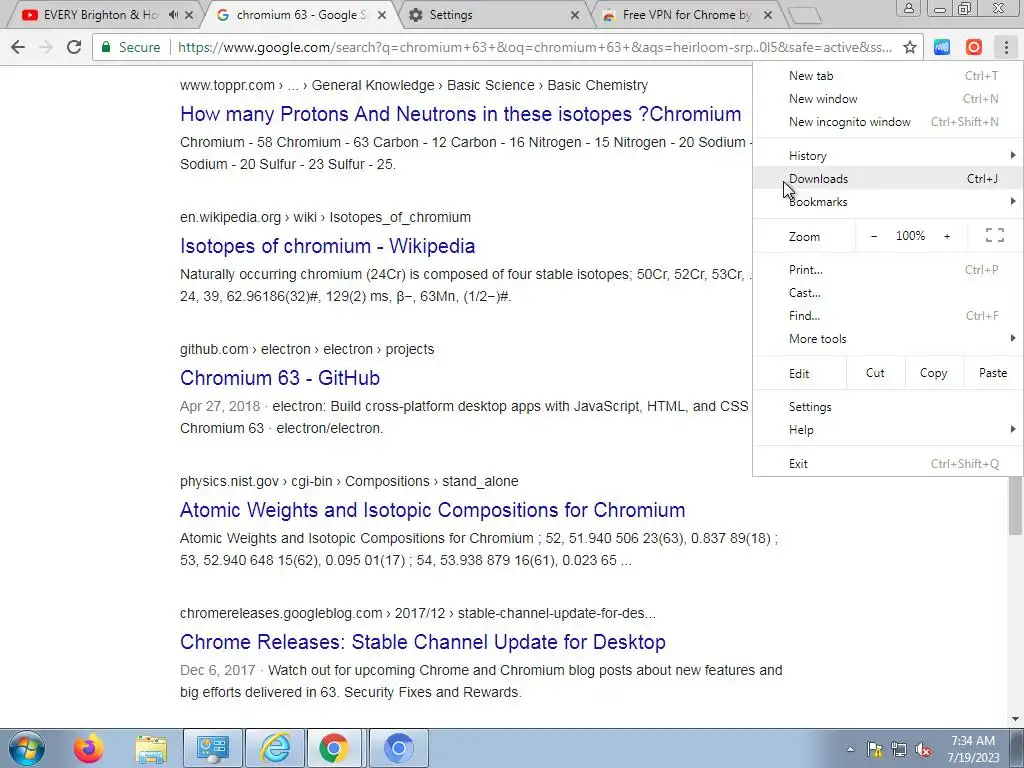Click Copy in the Edit row
Viewport: 1024px width, 768px height.
[x=934, y=373]
